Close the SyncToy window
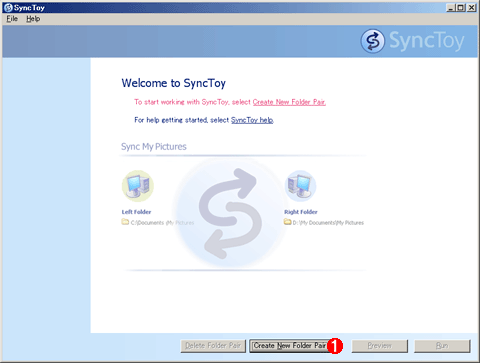480x363 pixels. pyautogui.click(x=471, y=7)
